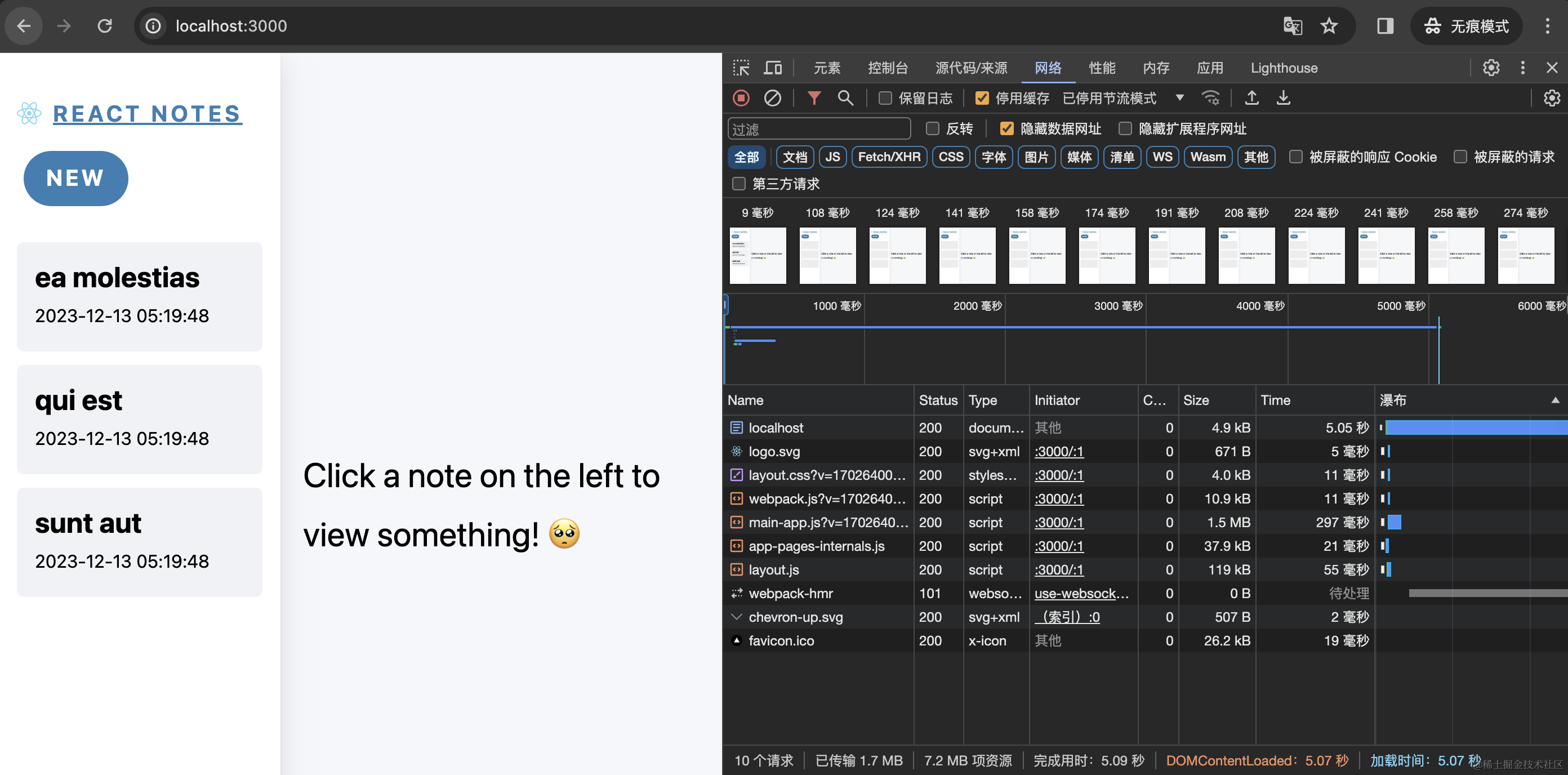Open DevTools three-dot customize menu

[x=1522, y=68]
